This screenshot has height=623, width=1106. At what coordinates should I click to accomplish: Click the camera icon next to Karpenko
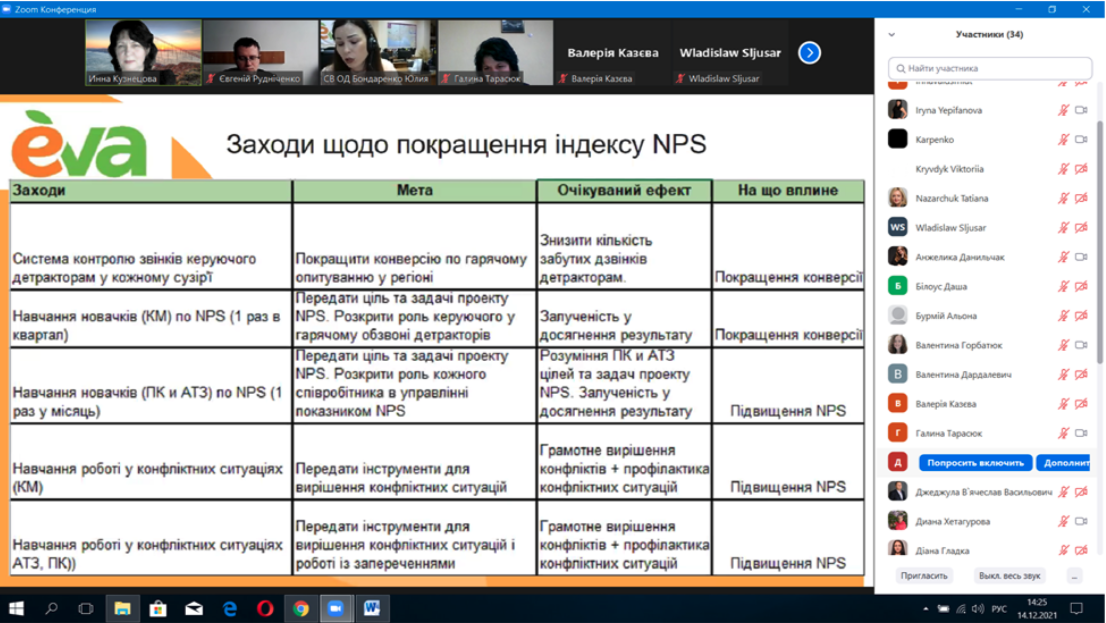[x=1081, y=140]
